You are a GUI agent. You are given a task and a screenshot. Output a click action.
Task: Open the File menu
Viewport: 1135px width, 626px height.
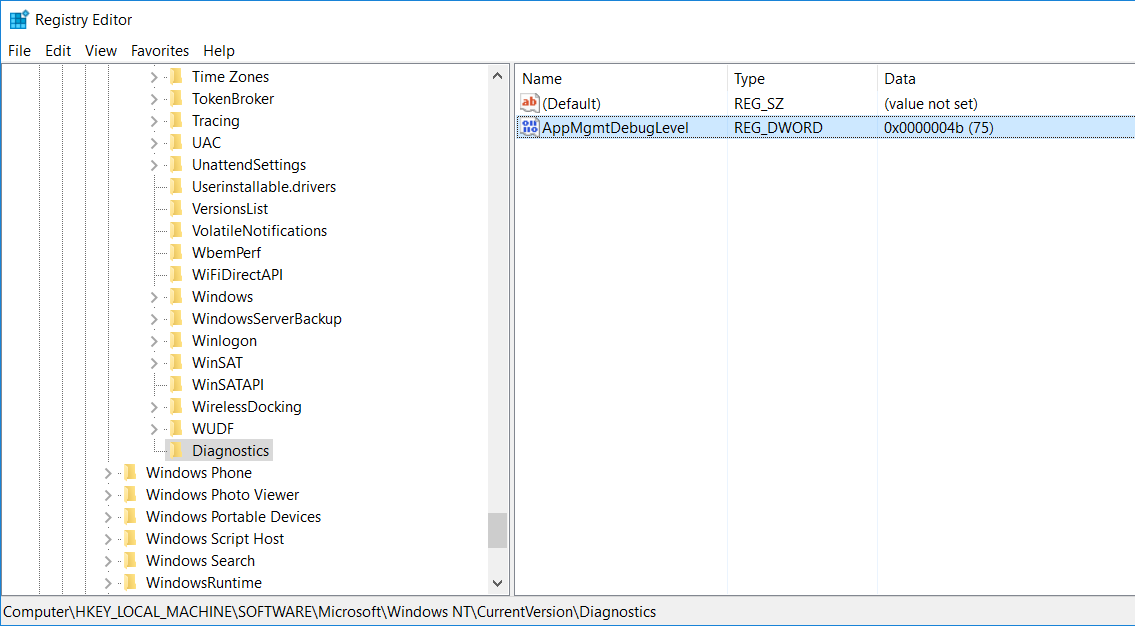click(19, 51)
